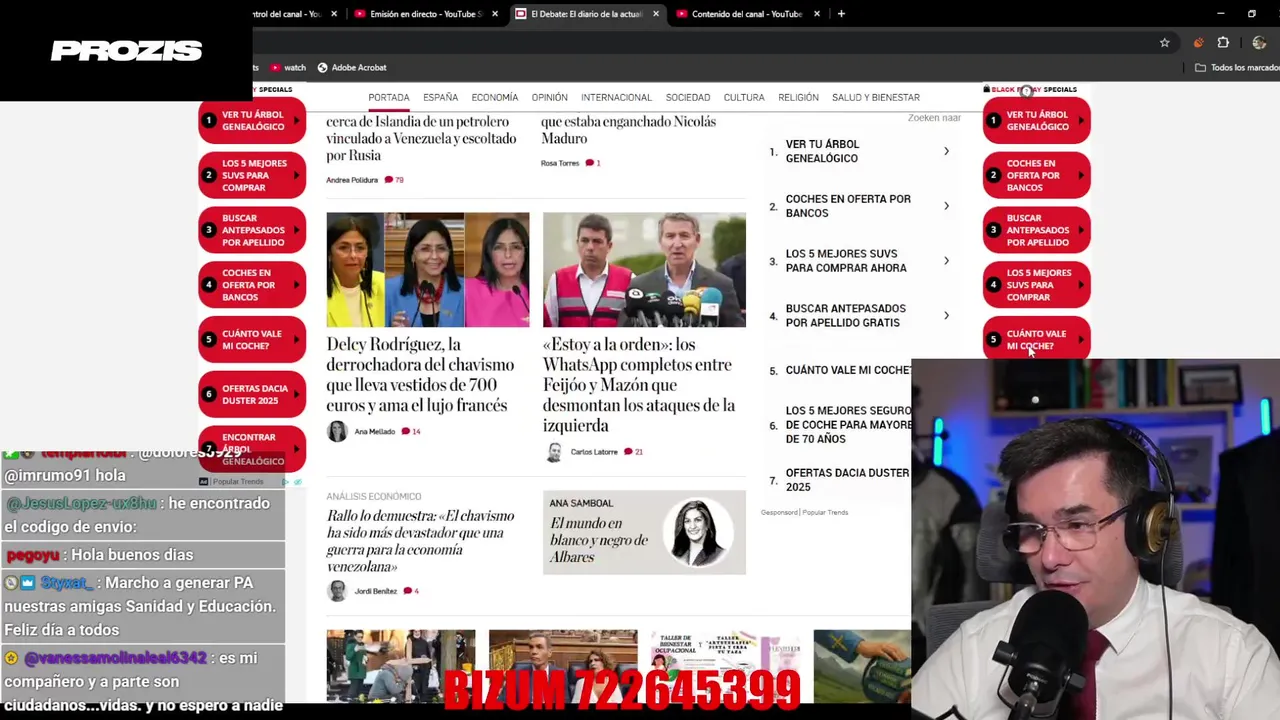
Task: Open the 'watch' YouTube bookmark
Action: tap(288, 68)
